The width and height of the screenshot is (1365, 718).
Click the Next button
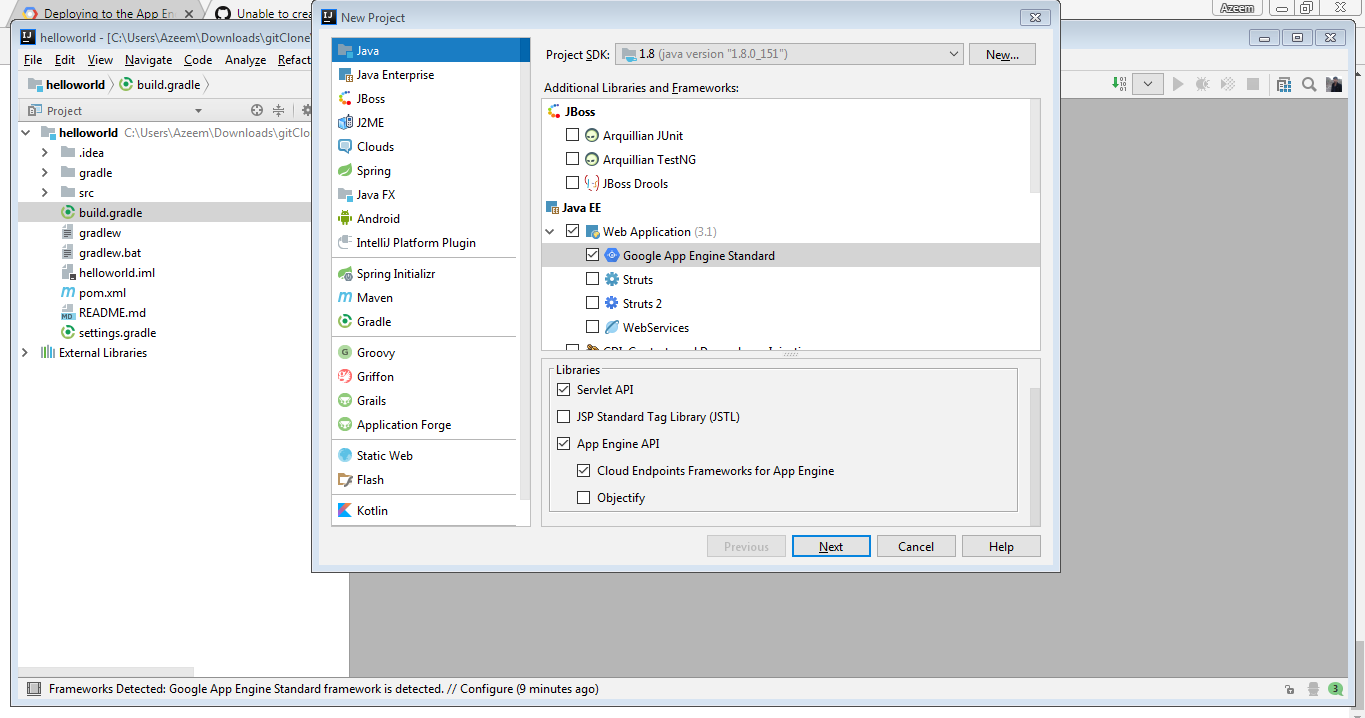click(x=831, y=547)
